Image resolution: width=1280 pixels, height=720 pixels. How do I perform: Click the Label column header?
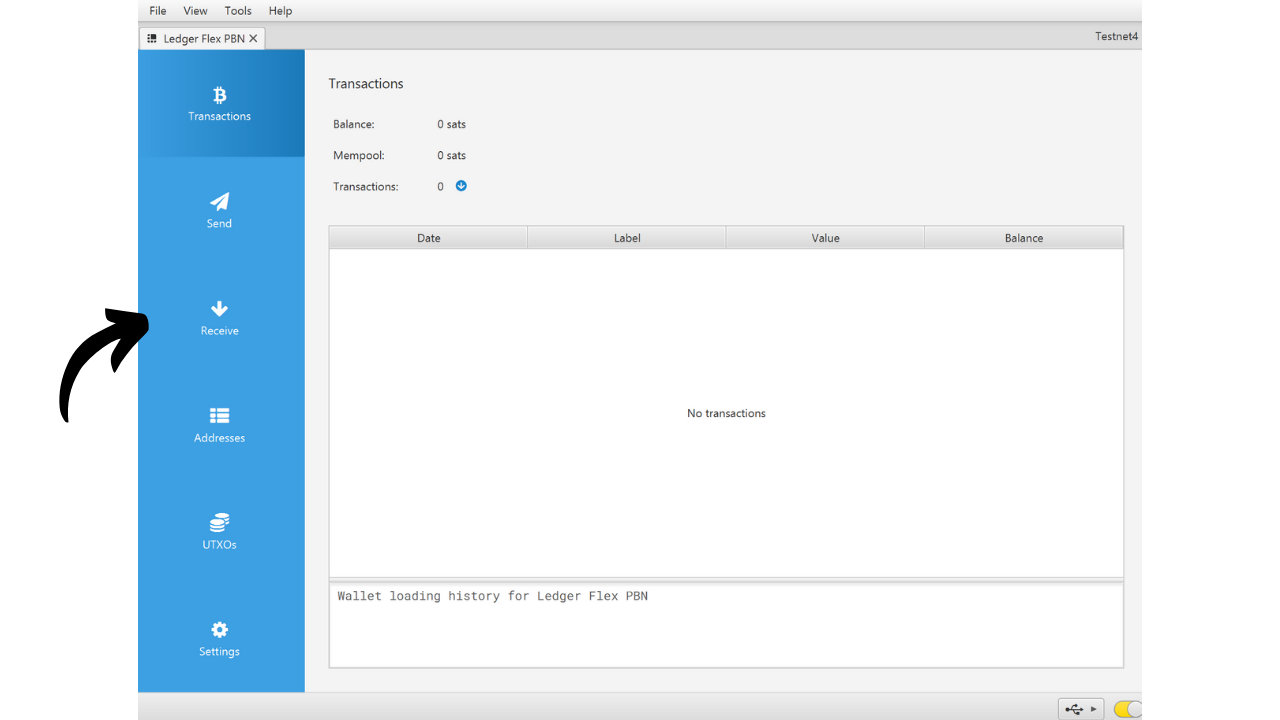point(627,238)
